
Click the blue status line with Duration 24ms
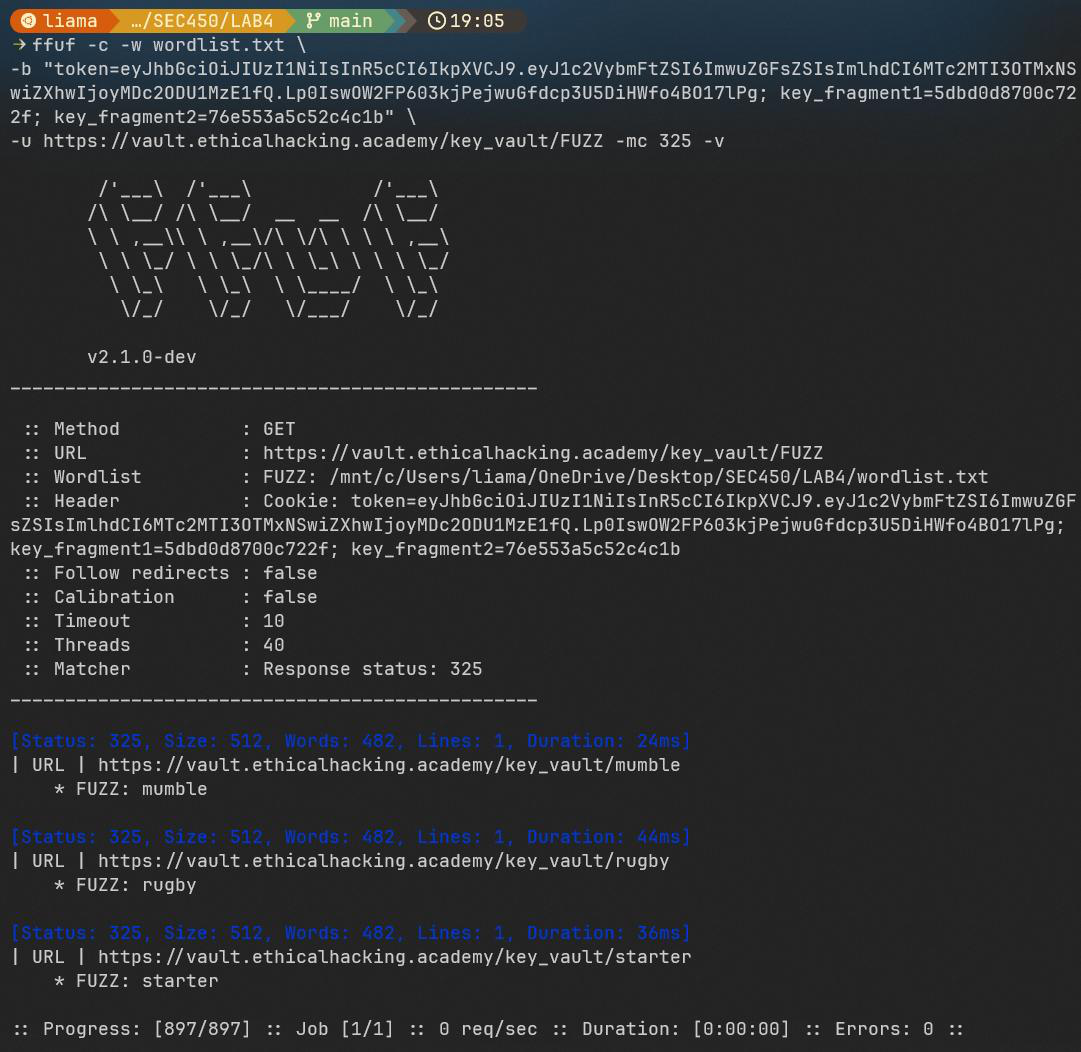click(350, 741)
